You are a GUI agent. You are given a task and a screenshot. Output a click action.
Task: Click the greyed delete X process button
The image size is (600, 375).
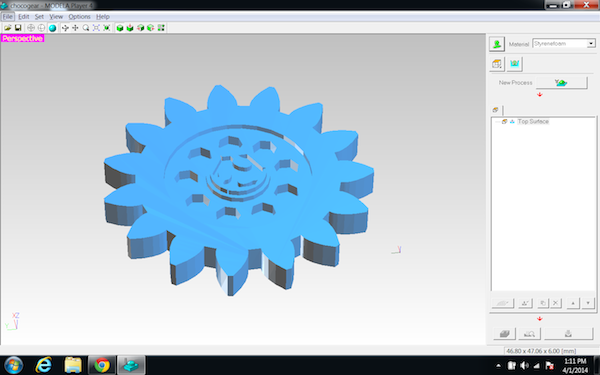point(556,303)
